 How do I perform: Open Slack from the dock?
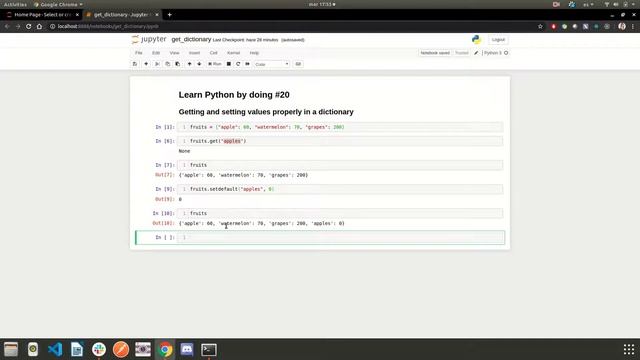99,349
